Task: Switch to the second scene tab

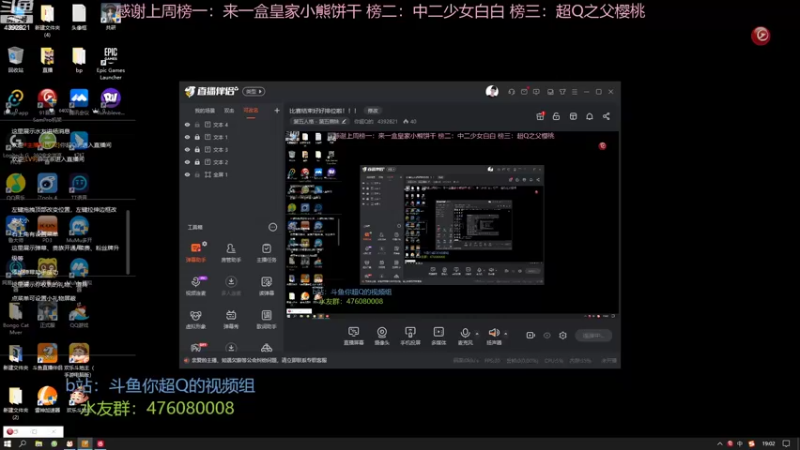Action: point(229,111)
